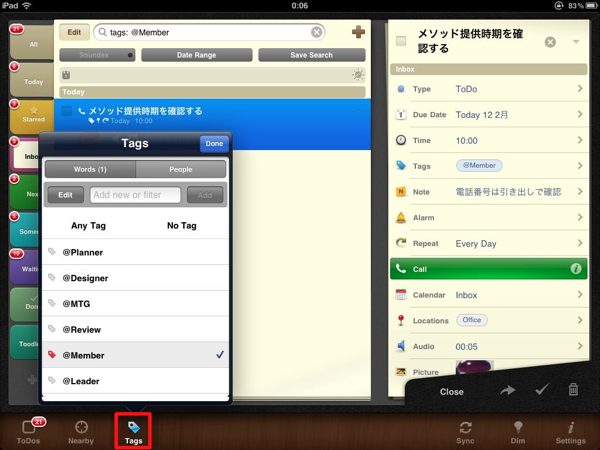The height and width of the screenshot is (450, 600).
Task: Tap the forward arrow share icon
Action: click(x=507, y=390)
